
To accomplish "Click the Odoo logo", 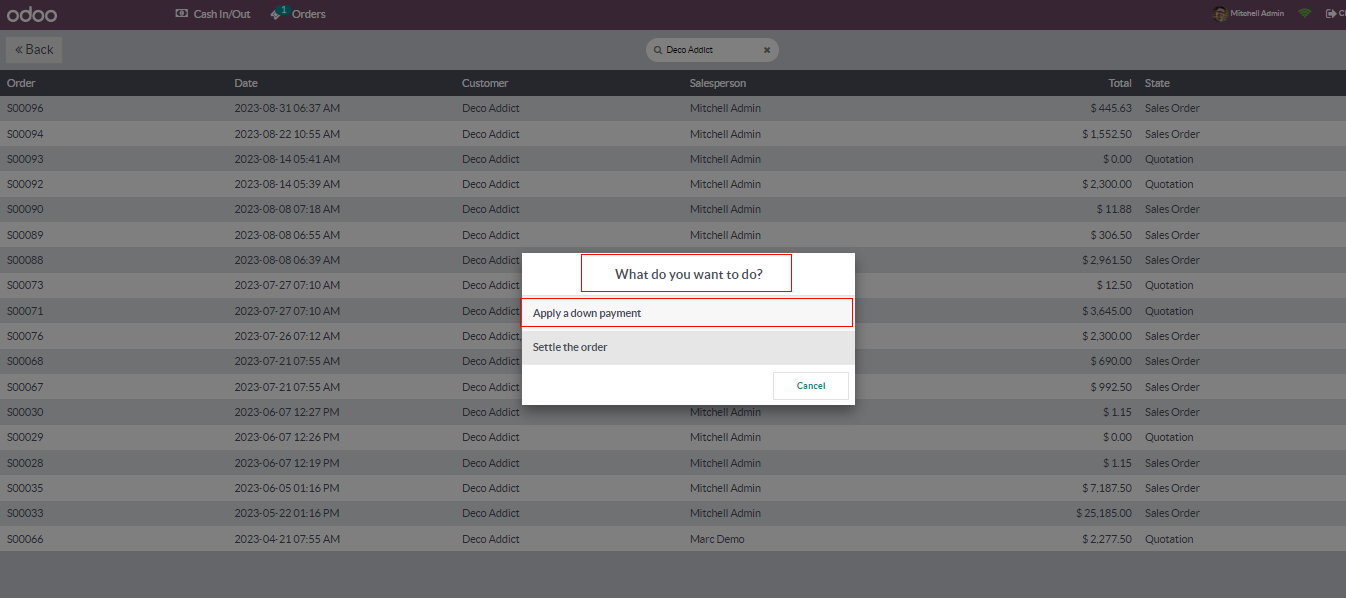I will coord(32,14).
